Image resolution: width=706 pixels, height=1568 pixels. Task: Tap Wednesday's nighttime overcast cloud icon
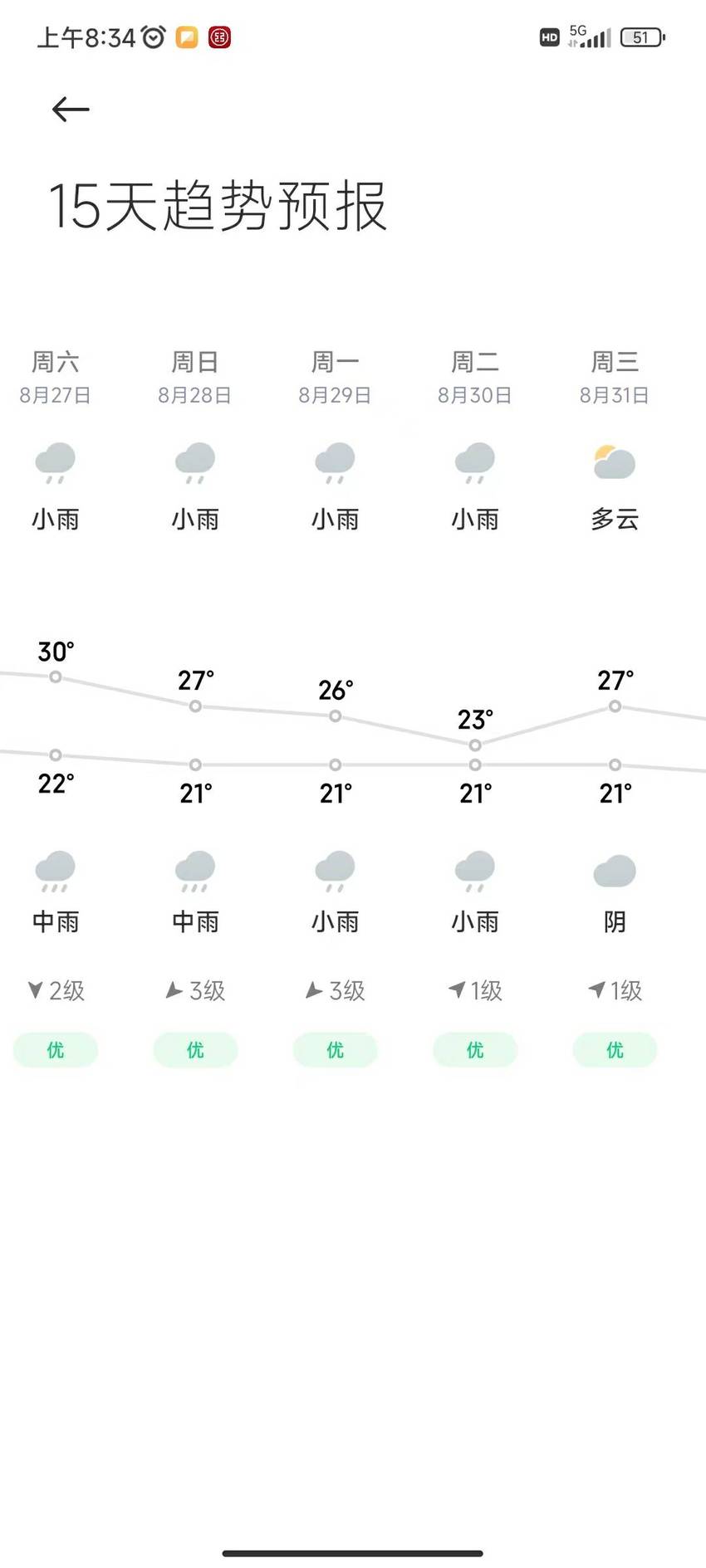click(x=615, y=871)
